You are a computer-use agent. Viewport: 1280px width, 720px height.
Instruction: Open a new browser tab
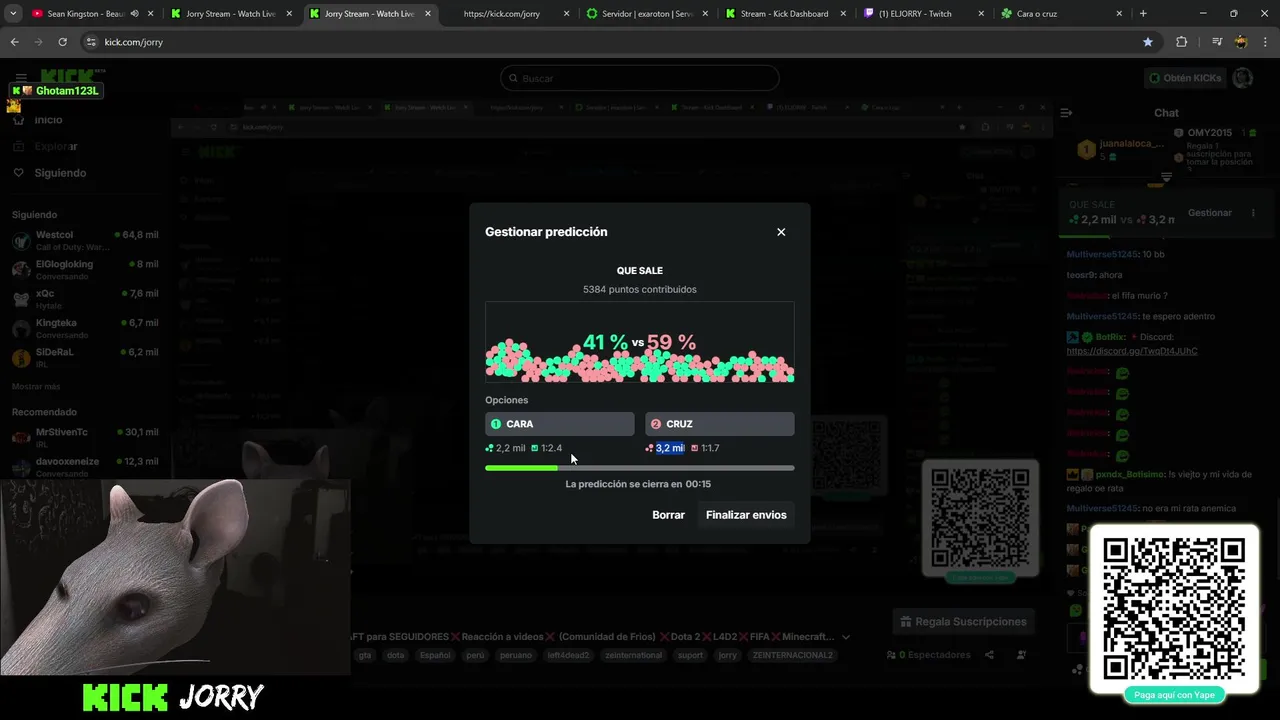(x=1143, y=14)
